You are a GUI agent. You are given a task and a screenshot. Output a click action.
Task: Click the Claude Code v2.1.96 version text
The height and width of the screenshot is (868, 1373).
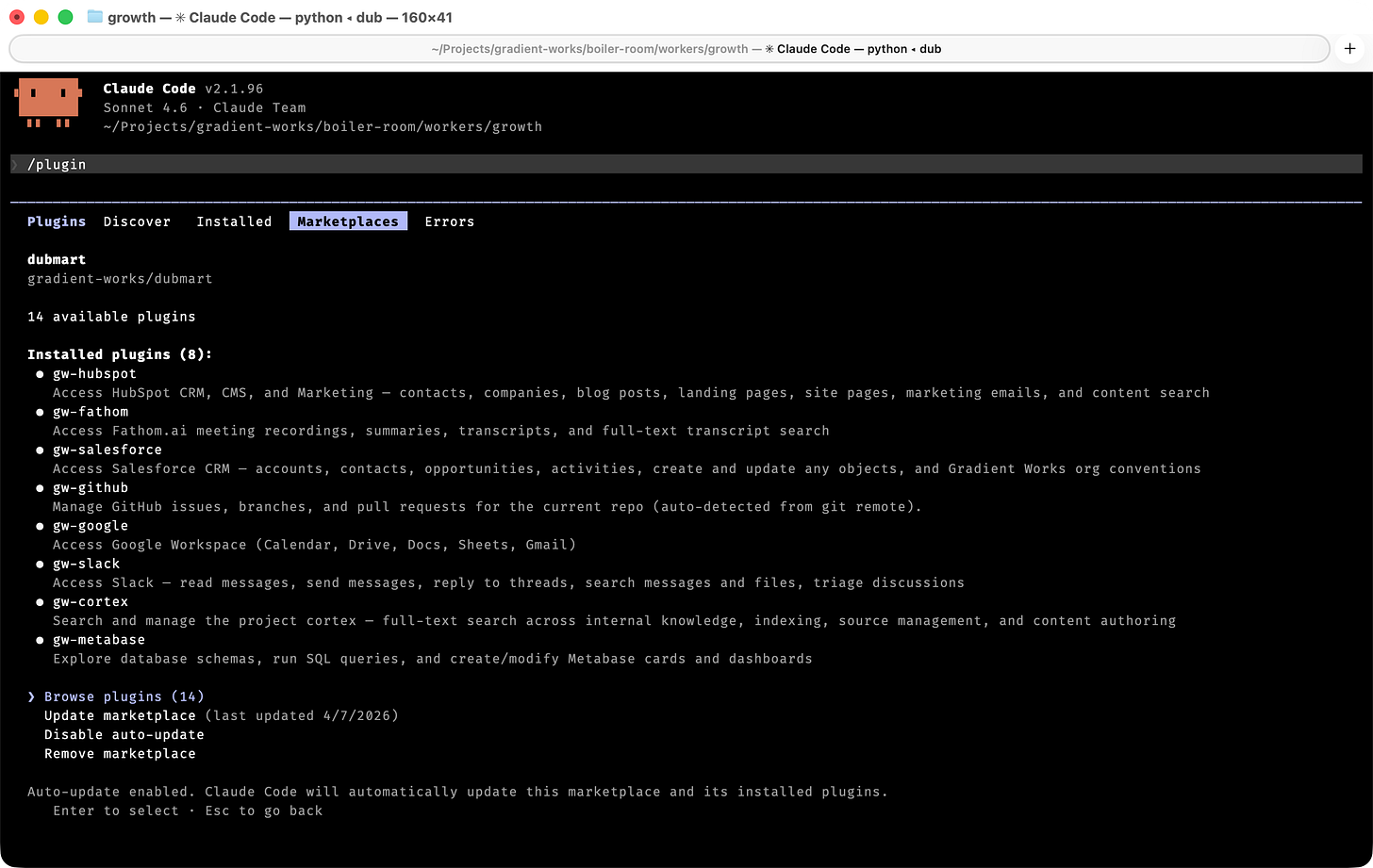coord(183,89)
